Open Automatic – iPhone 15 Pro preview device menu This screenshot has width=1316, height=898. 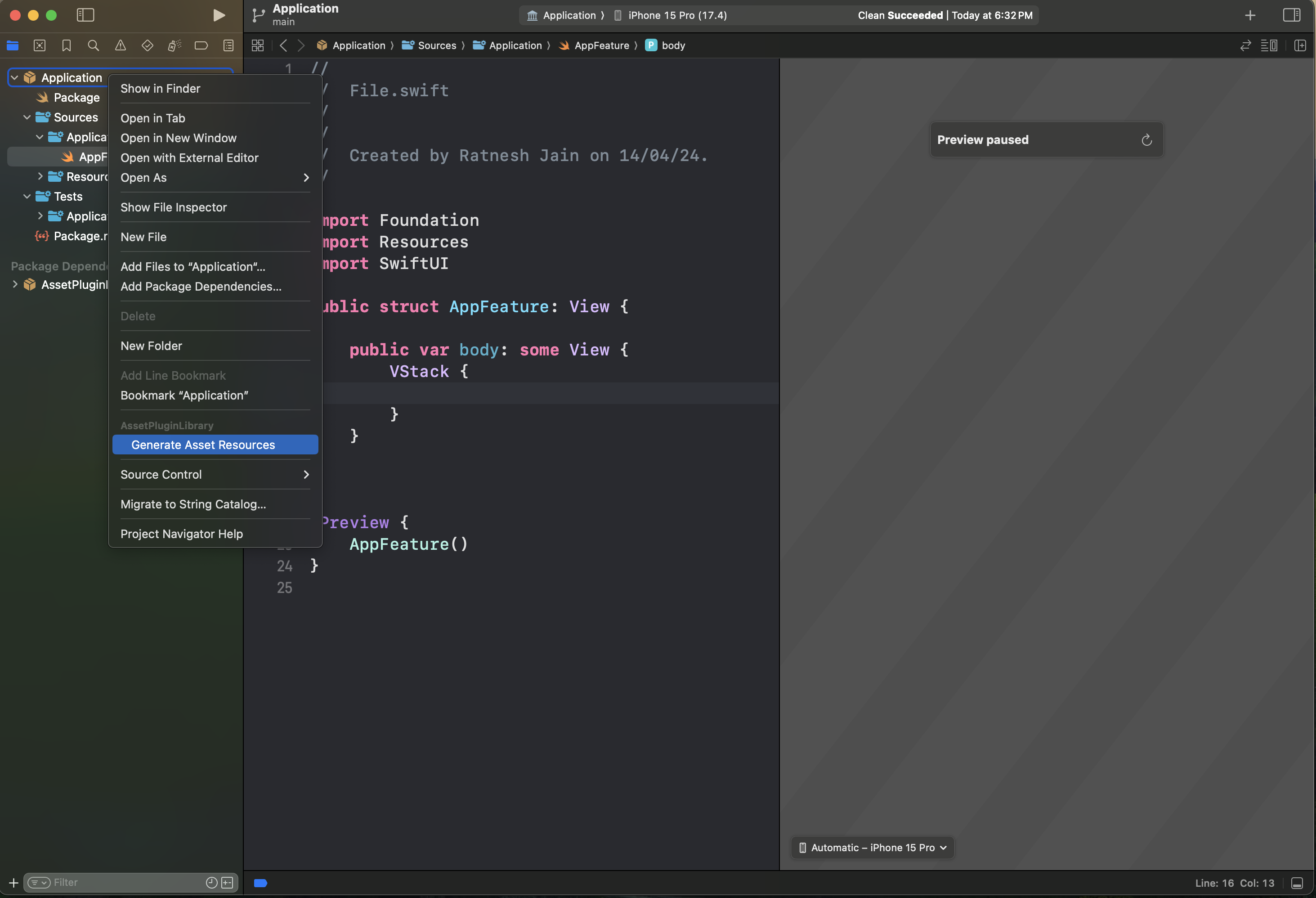(872, 848)
